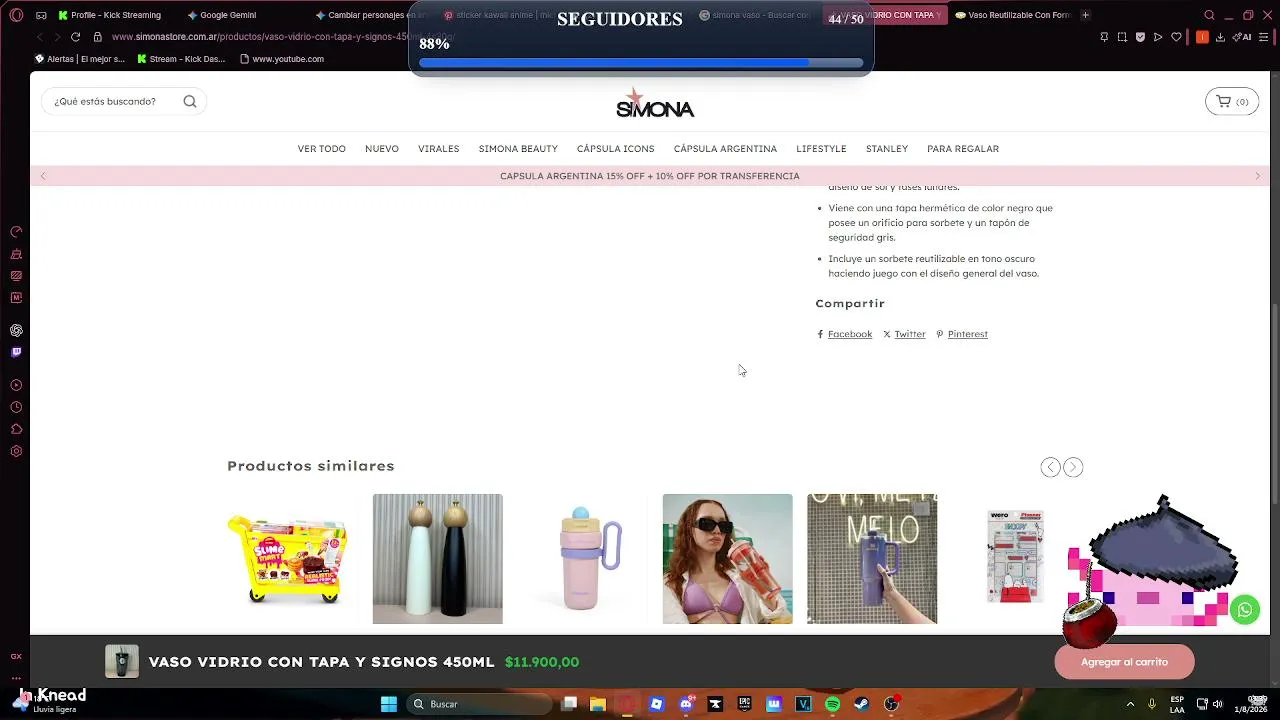
Task: Show next promo banner message
Action: [x=1257, y=176]
